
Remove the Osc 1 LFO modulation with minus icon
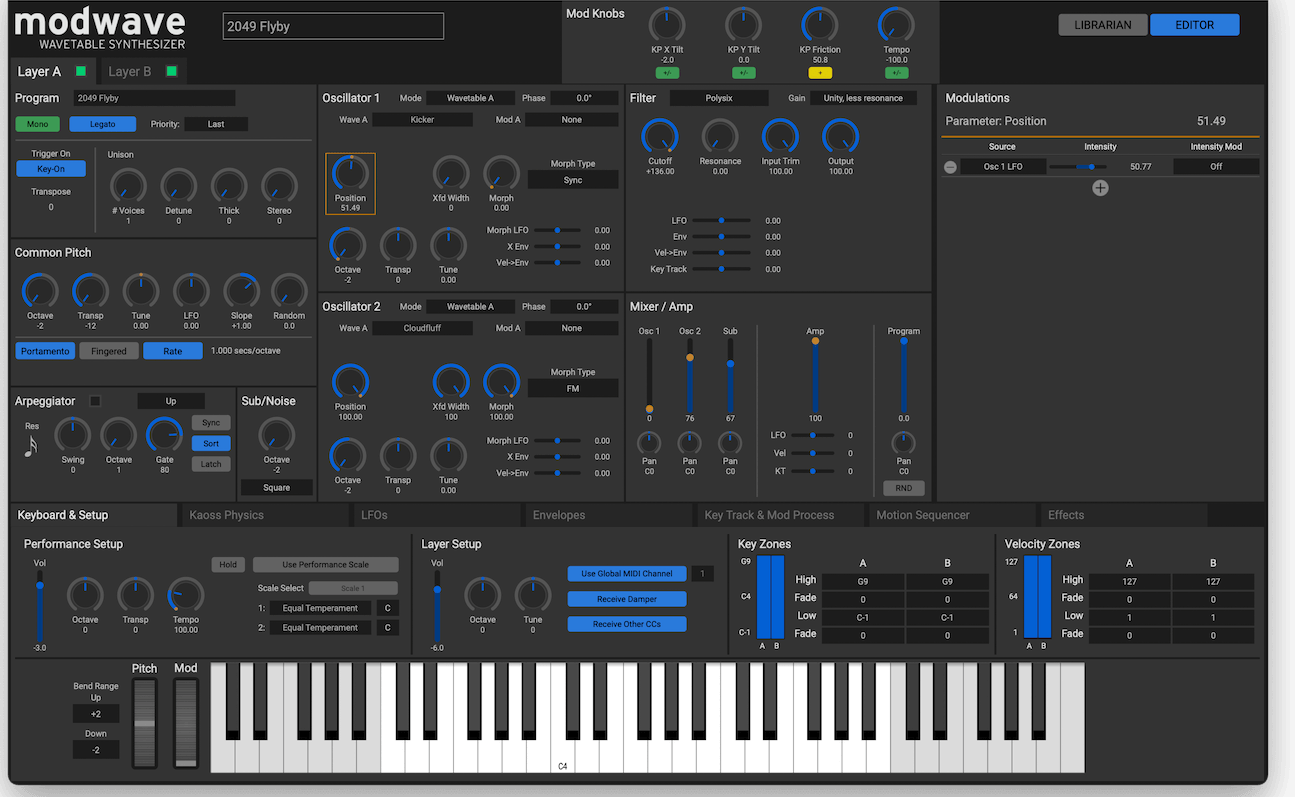950,167
